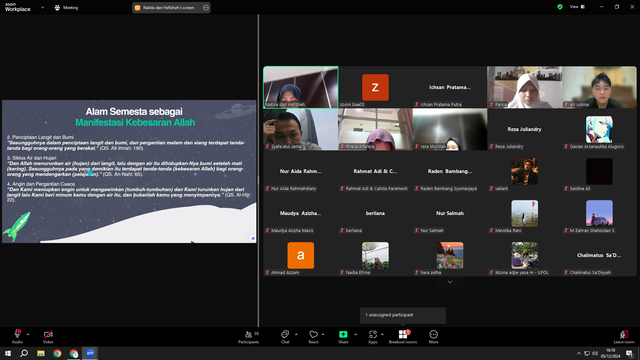Open options icon on the screen share pill

(206, 7)
